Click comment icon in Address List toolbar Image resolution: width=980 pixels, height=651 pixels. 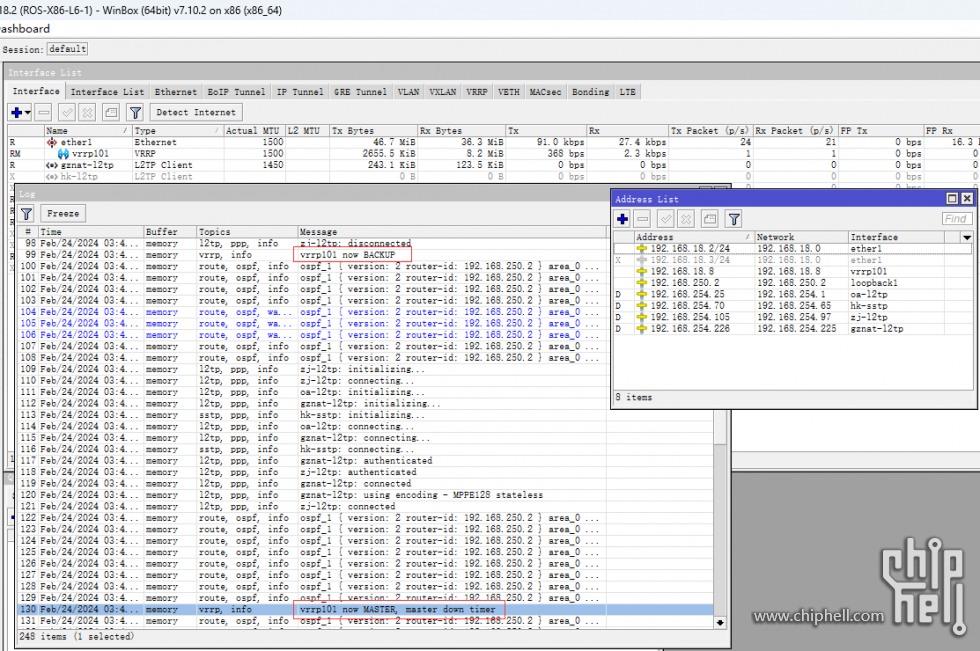click(710, 219)
